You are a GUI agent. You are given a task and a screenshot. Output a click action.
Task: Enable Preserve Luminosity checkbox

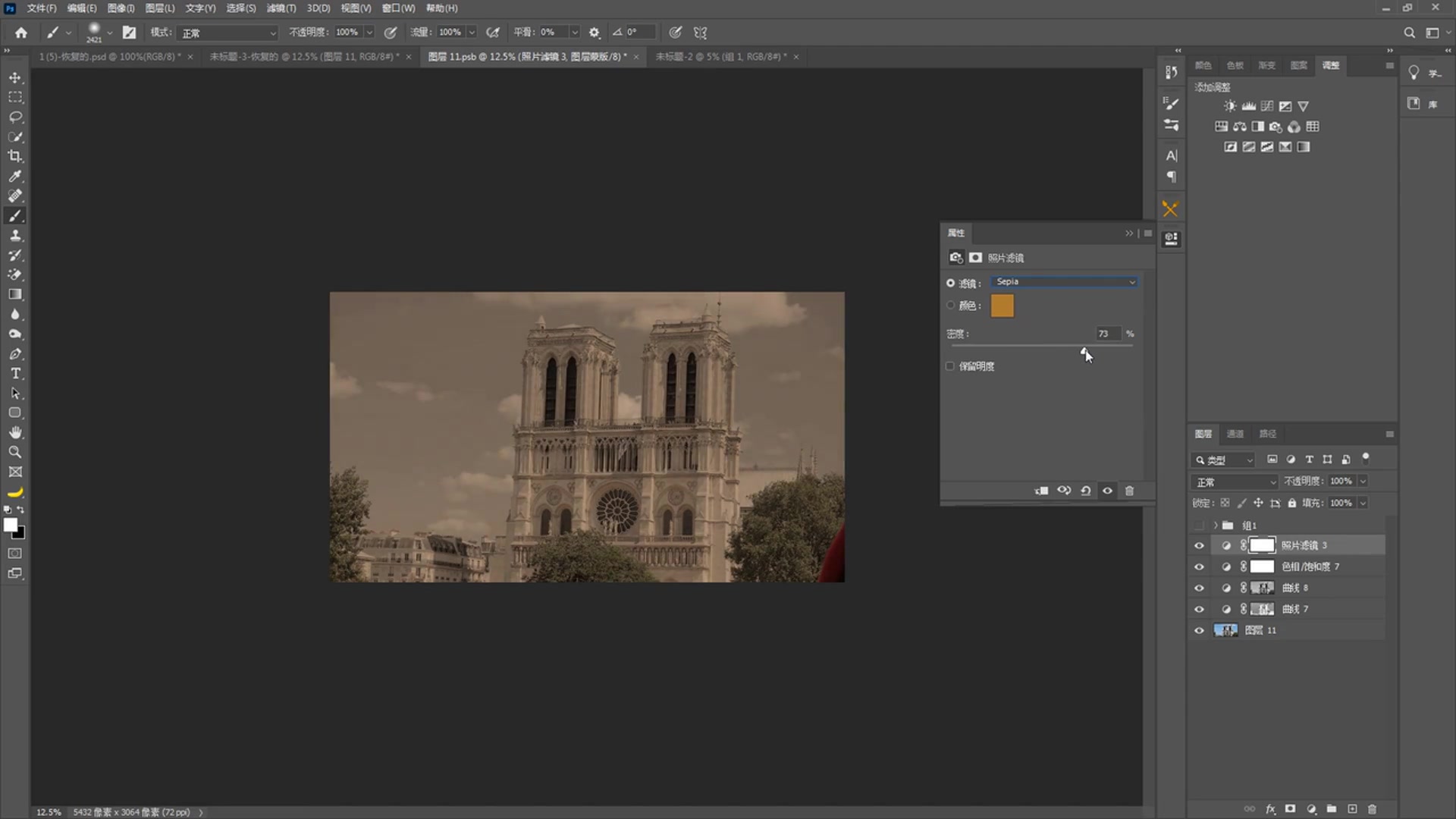click(950, 366)
